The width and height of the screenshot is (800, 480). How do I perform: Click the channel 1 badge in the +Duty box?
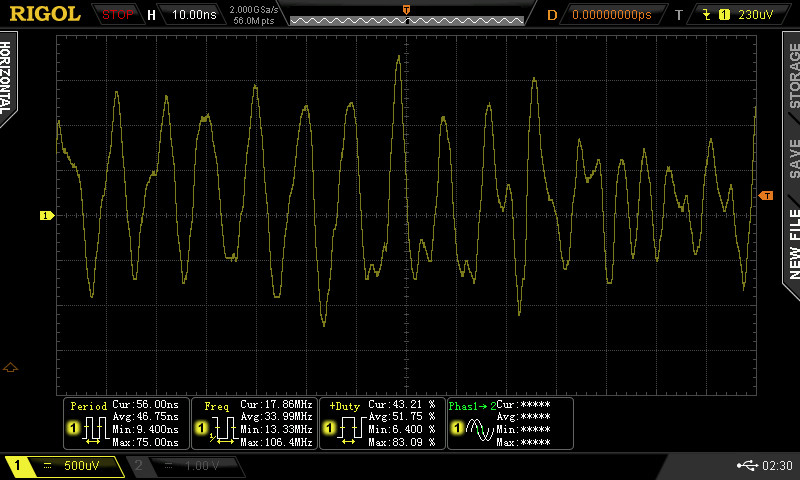click(330, 428)
